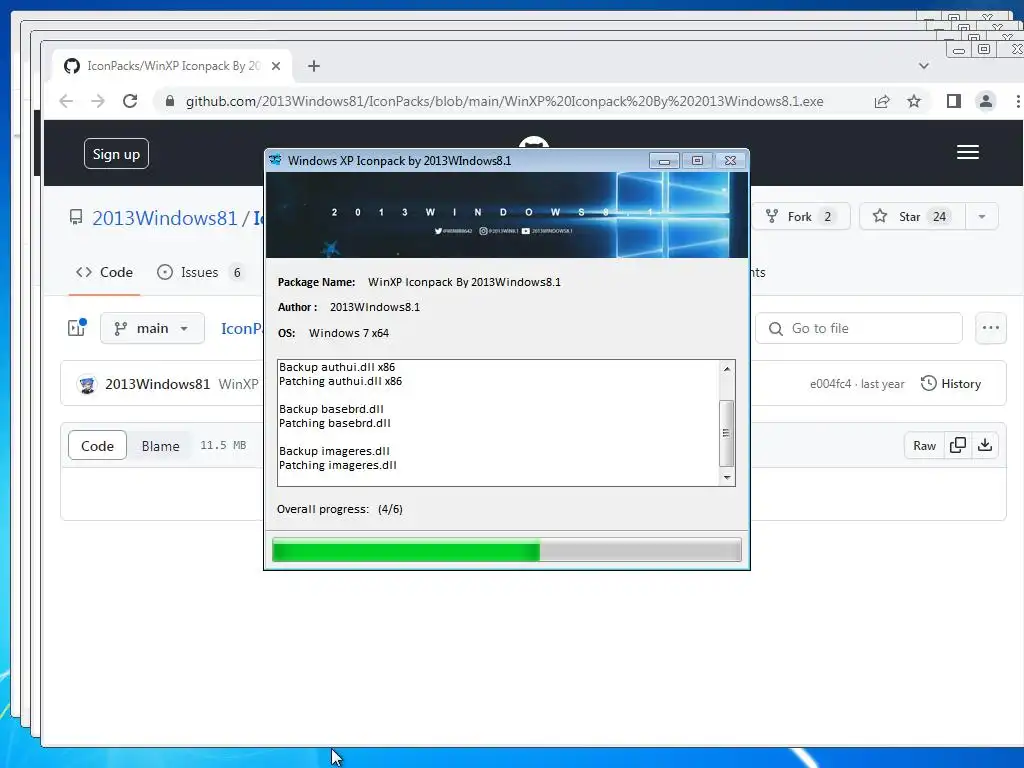View file History
This screenshot has width=1024, height=768.
point(951,384)
